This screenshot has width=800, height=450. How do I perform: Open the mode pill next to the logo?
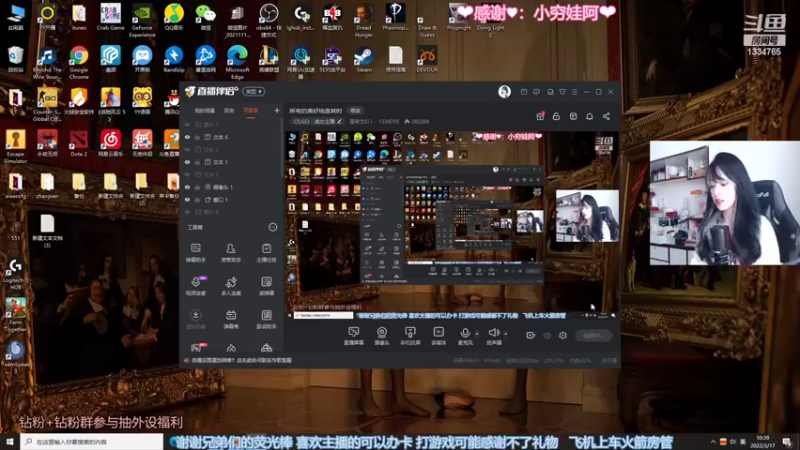coord(254,91)
